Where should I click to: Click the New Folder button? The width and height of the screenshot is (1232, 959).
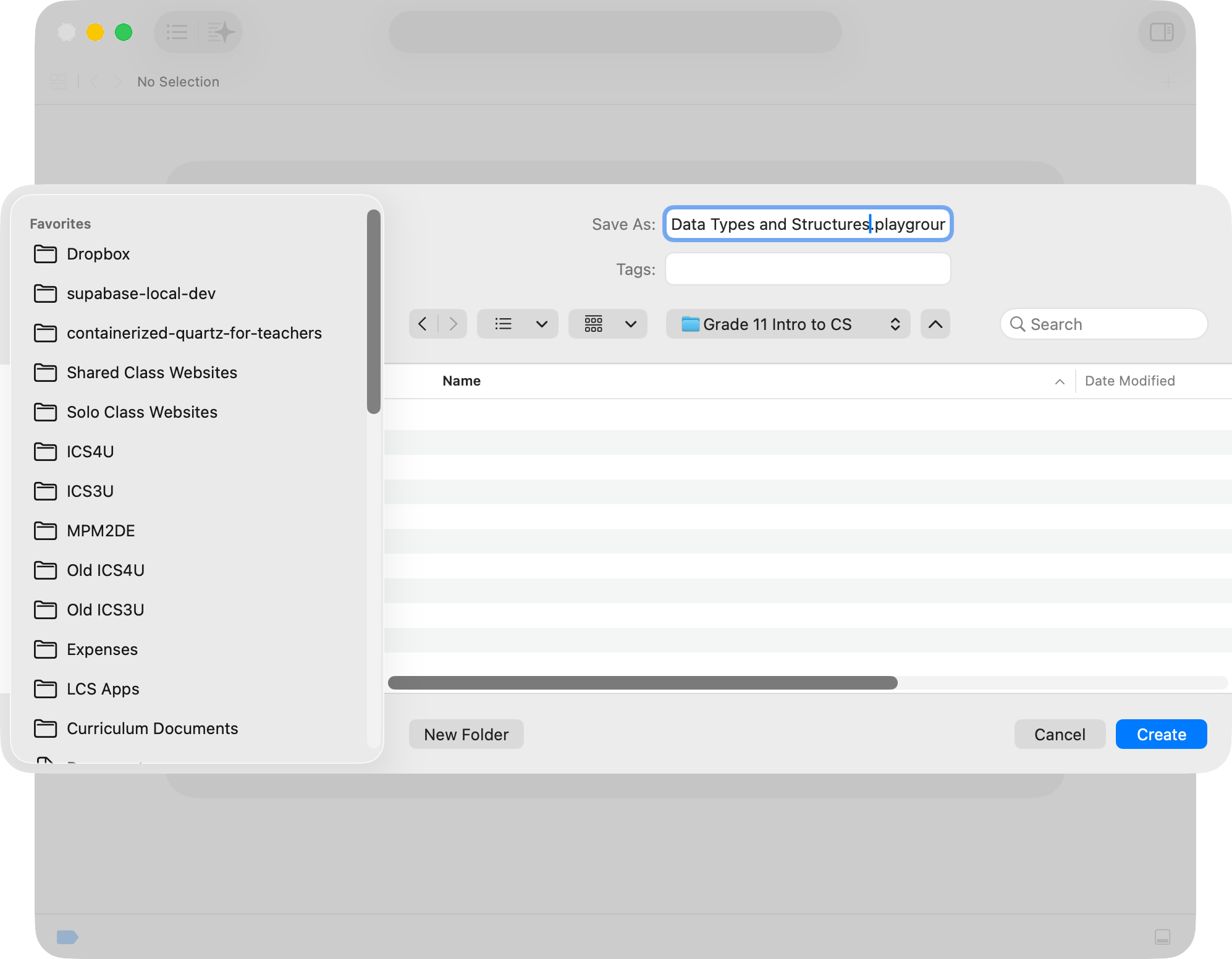coord(466,734)
